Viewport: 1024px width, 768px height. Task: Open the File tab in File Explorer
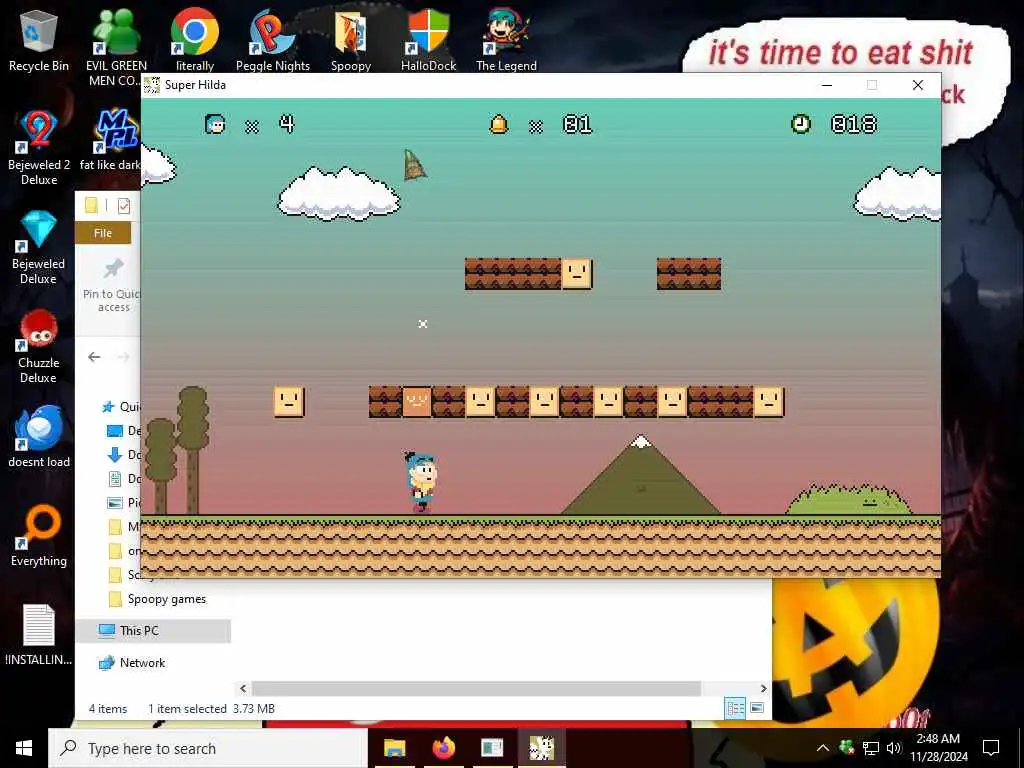[103, 233]
